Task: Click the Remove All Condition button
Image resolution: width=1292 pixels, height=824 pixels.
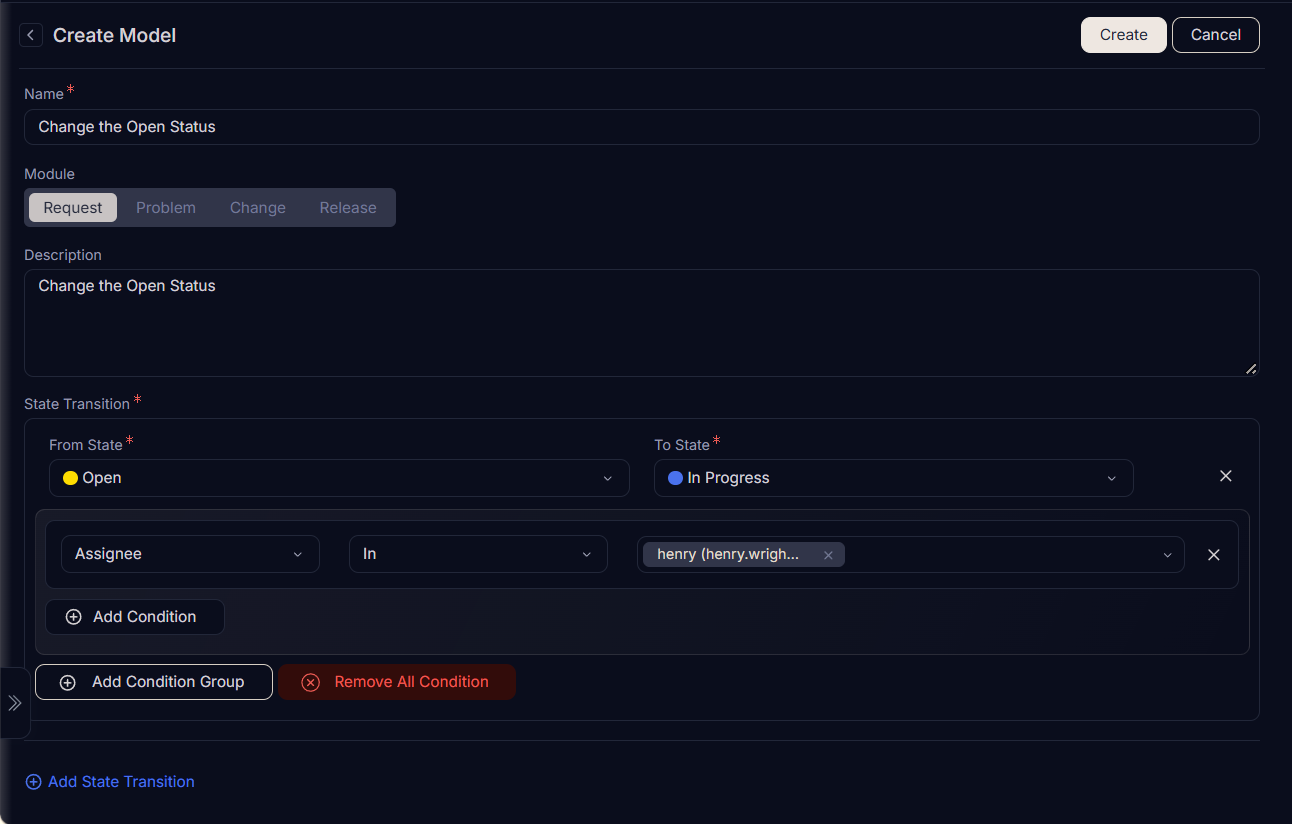Action: coord(397,682)
